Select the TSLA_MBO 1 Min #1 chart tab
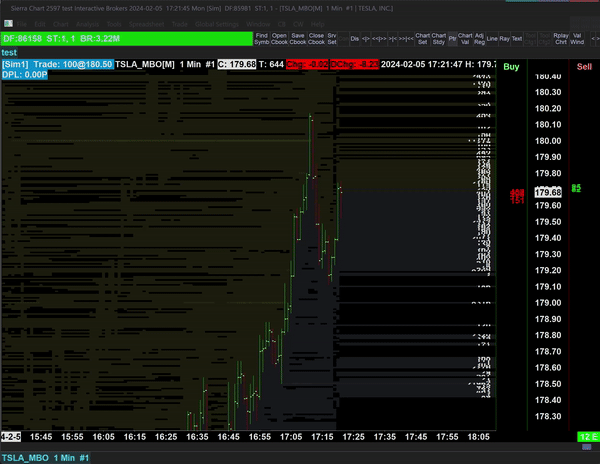The image size is (600, 464). pos(45,458)
